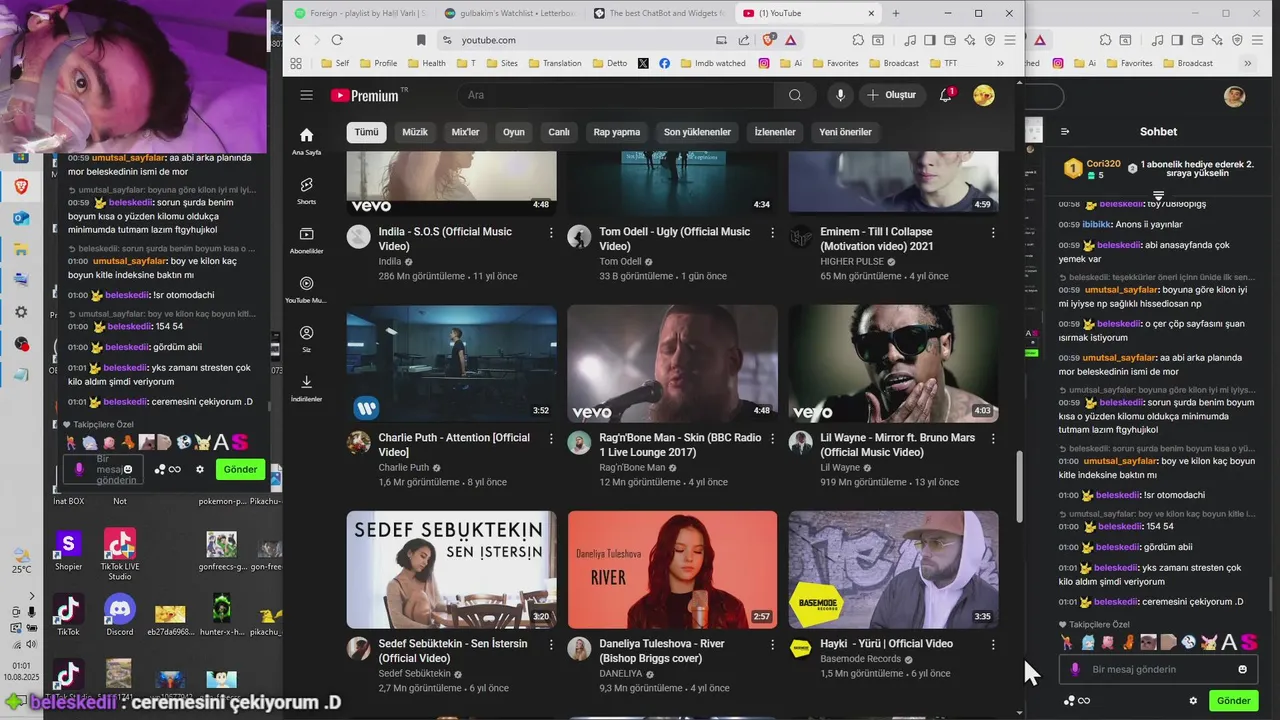Screen dimensions: 1280x720
Task: Open options menu for Tom Odell Ugly video
Action: coord(772,232)
